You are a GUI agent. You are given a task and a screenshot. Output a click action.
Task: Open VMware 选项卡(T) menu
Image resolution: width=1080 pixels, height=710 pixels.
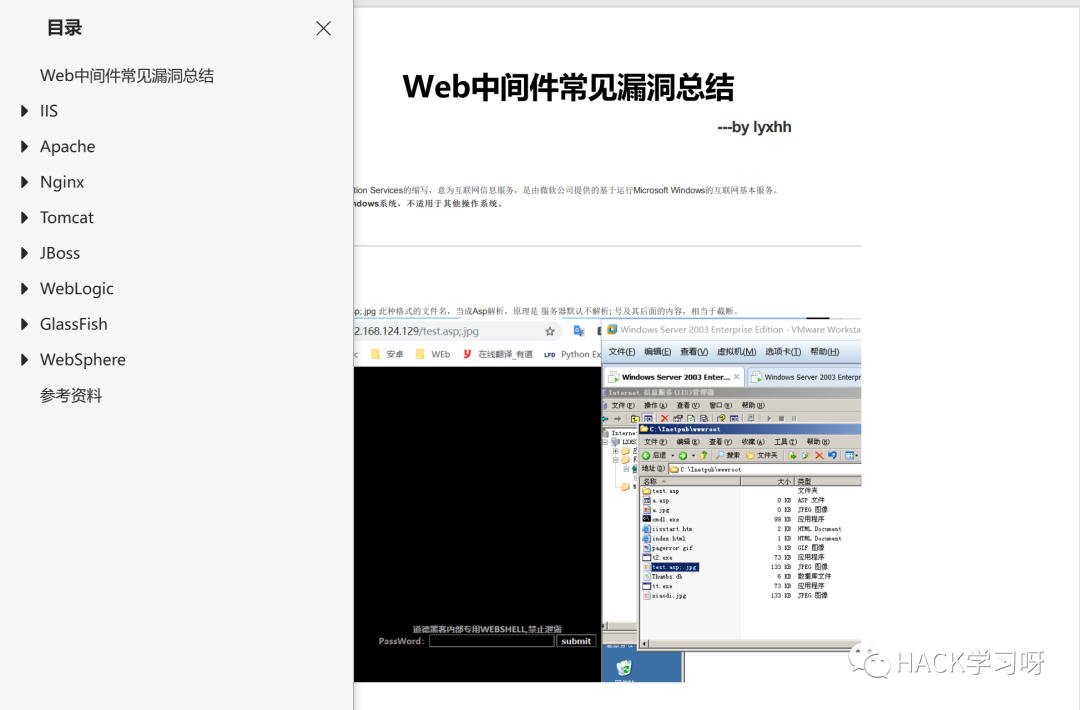click(782, 352)
